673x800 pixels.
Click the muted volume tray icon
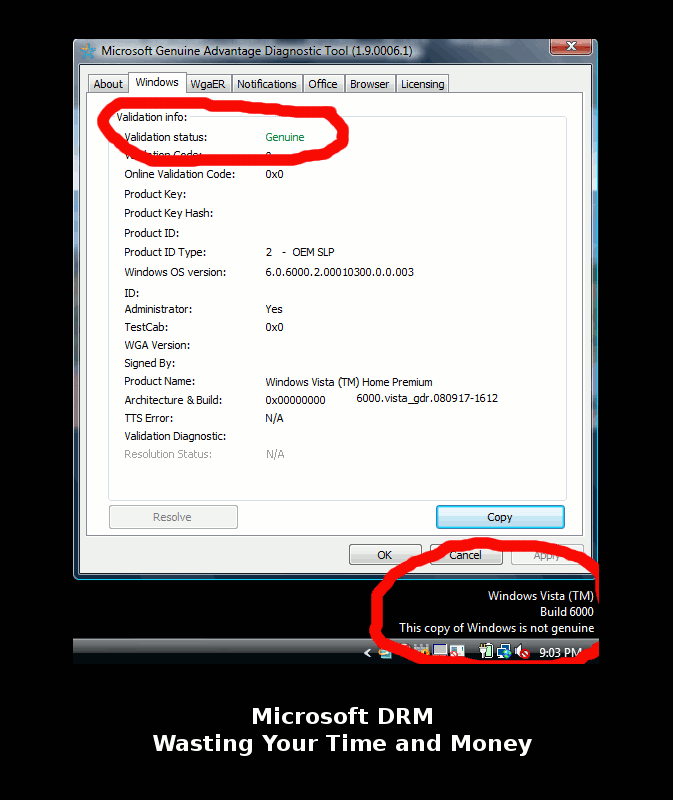pos(522,652)
